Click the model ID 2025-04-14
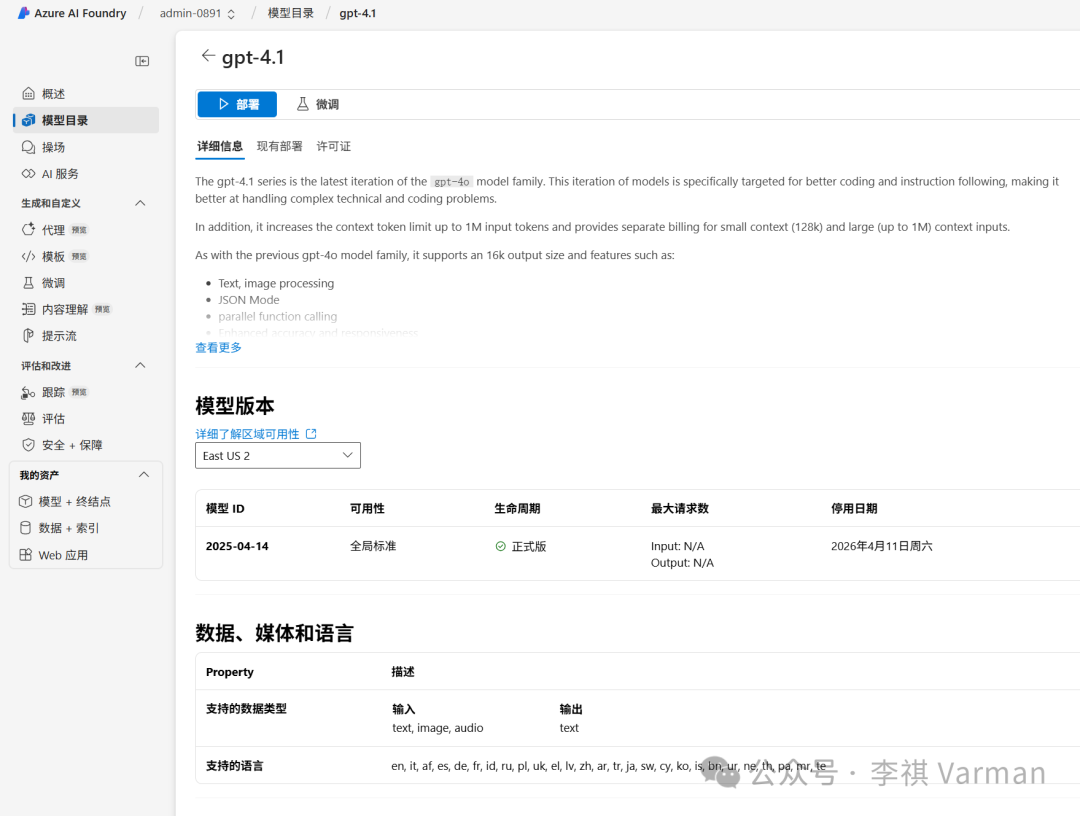 point(237,546)
